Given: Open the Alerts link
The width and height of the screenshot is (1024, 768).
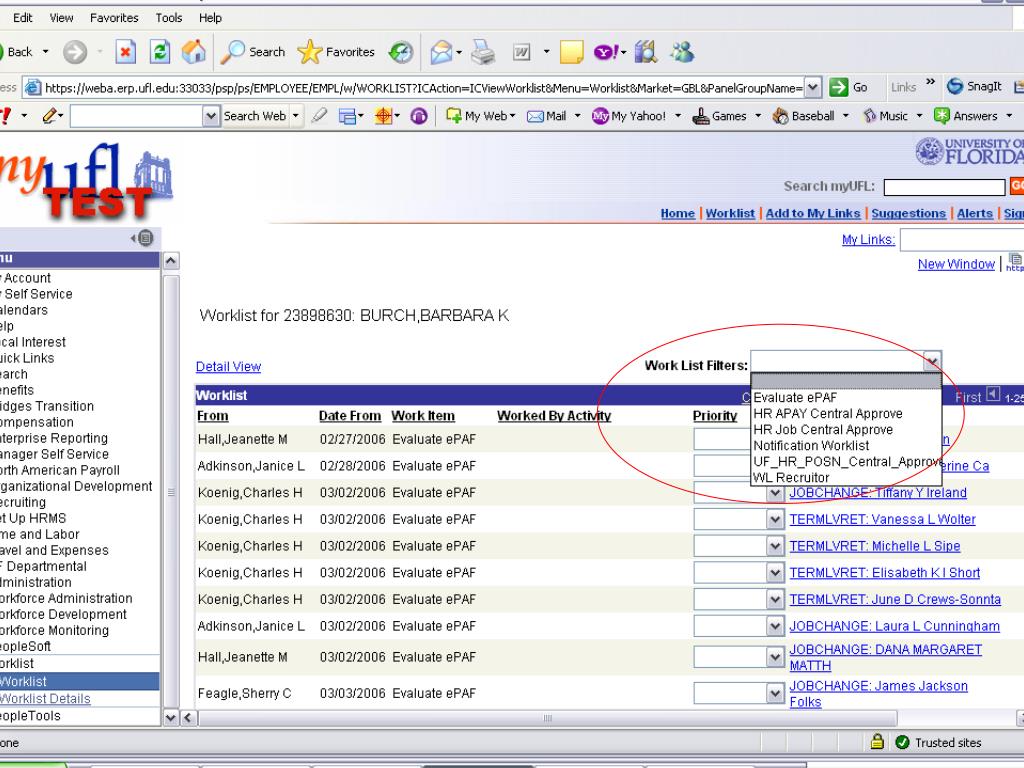Looking at the screenshot, I should [974, 214].
